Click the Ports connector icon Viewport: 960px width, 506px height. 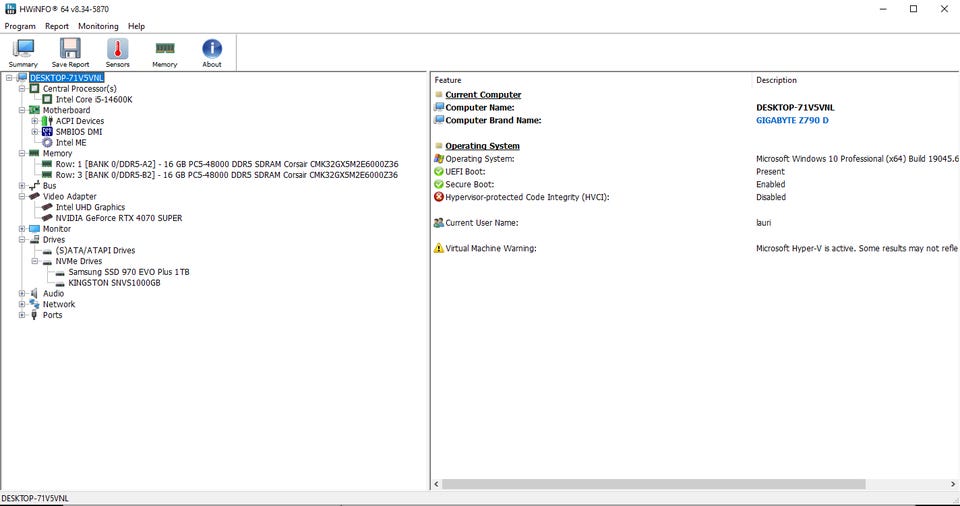pyautogui.click(x=34, y=315)
